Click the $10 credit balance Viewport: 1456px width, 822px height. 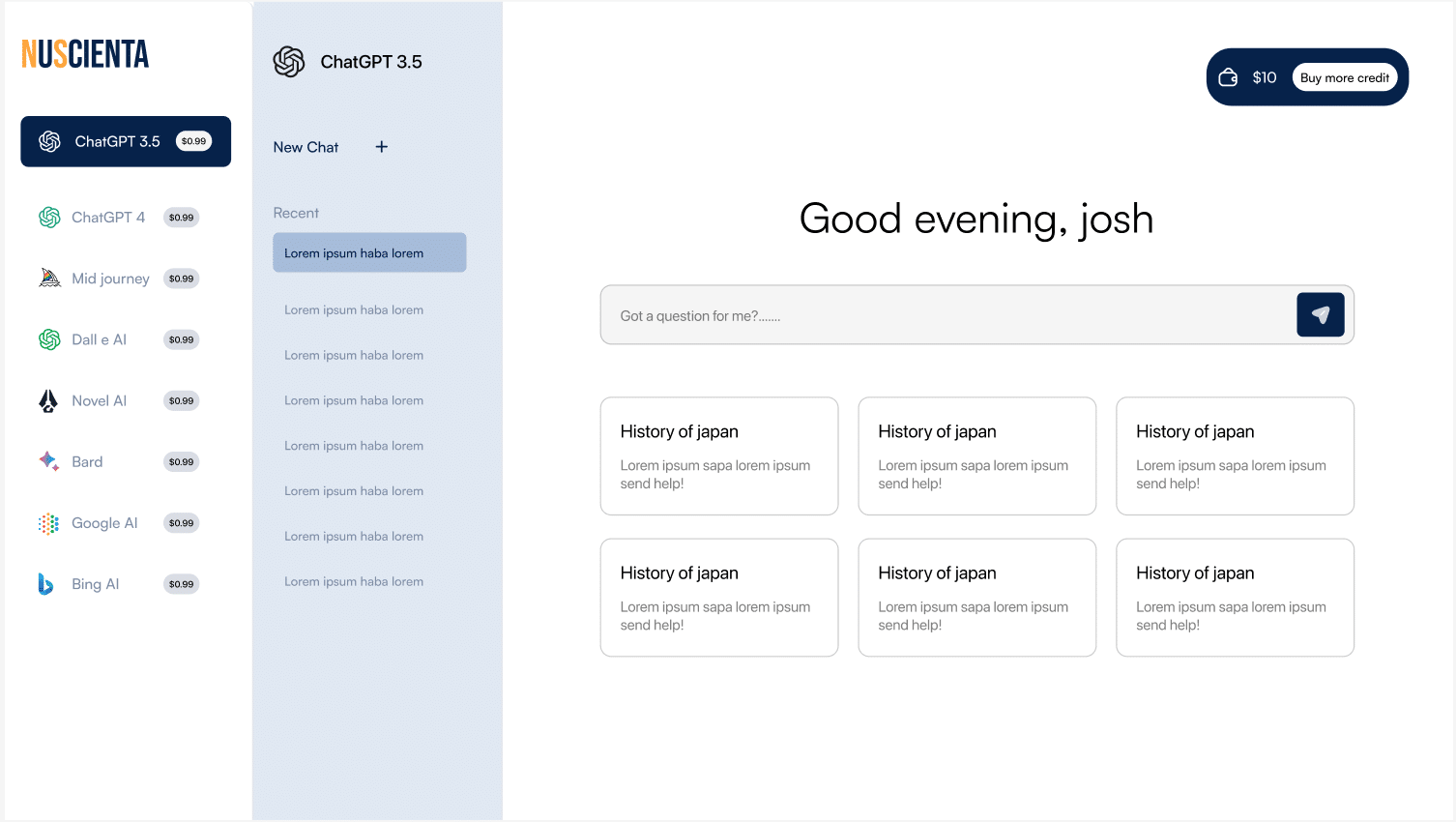point(1265,77)
